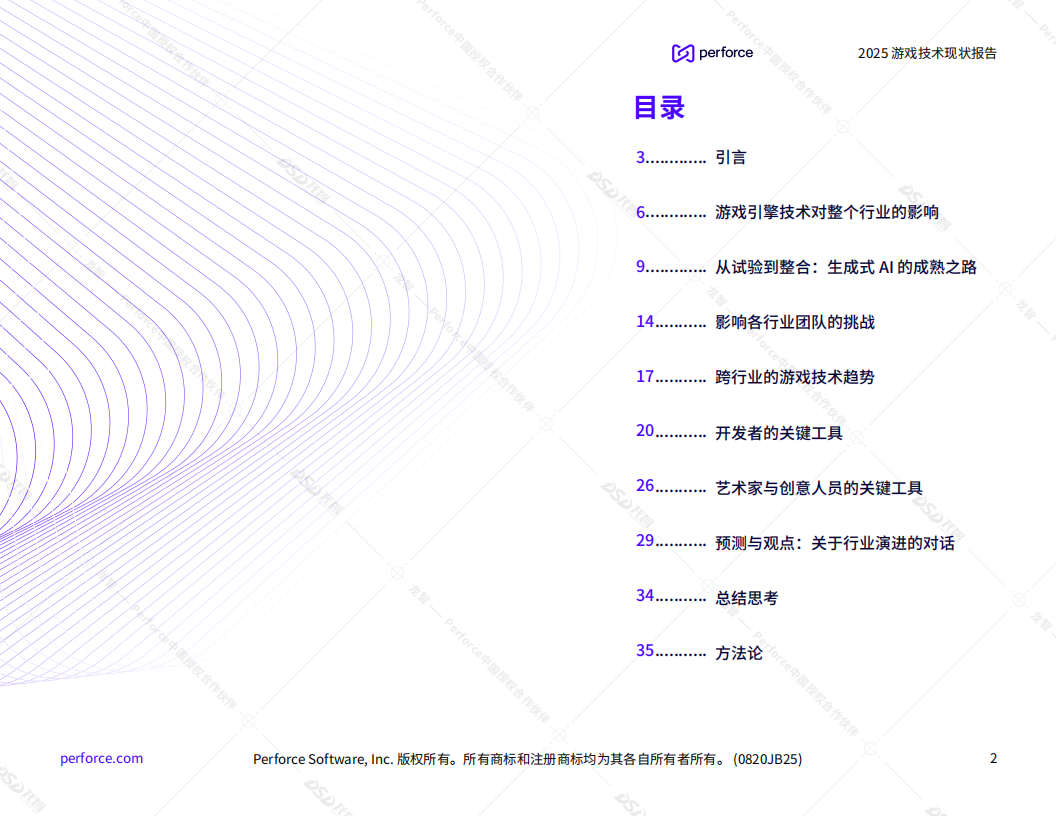This screenshot has width=1056, height=816.
Task: Open the 总结思考 section
Action: point(747,597)
